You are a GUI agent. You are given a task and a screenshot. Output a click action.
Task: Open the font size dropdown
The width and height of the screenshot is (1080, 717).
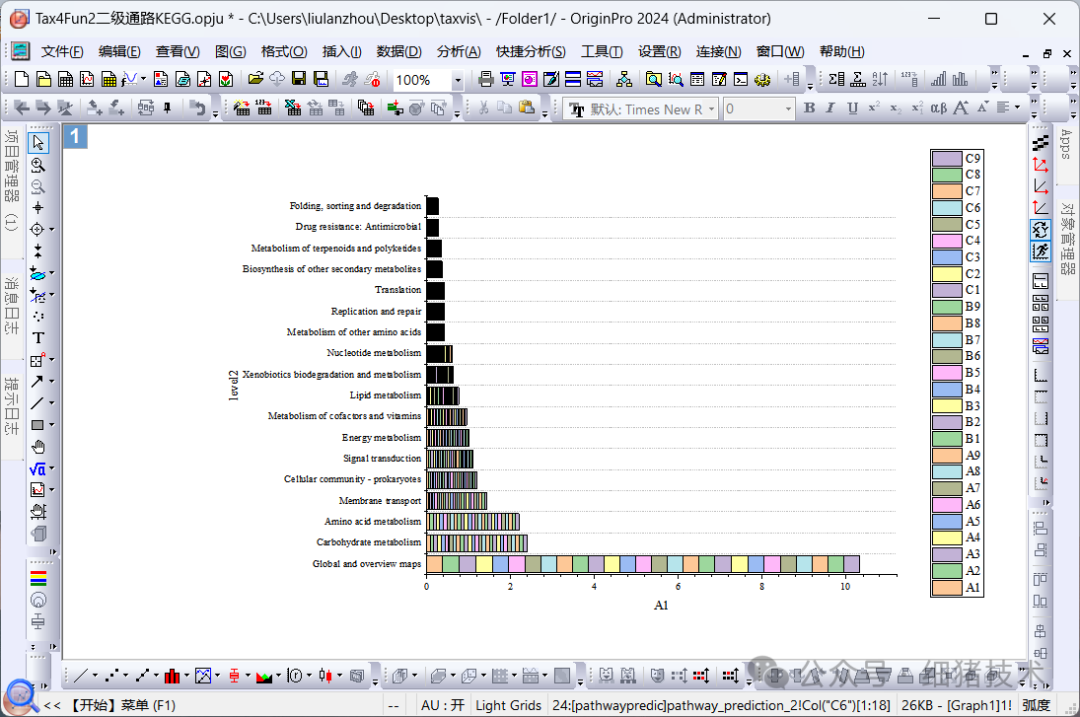[788, 109]
